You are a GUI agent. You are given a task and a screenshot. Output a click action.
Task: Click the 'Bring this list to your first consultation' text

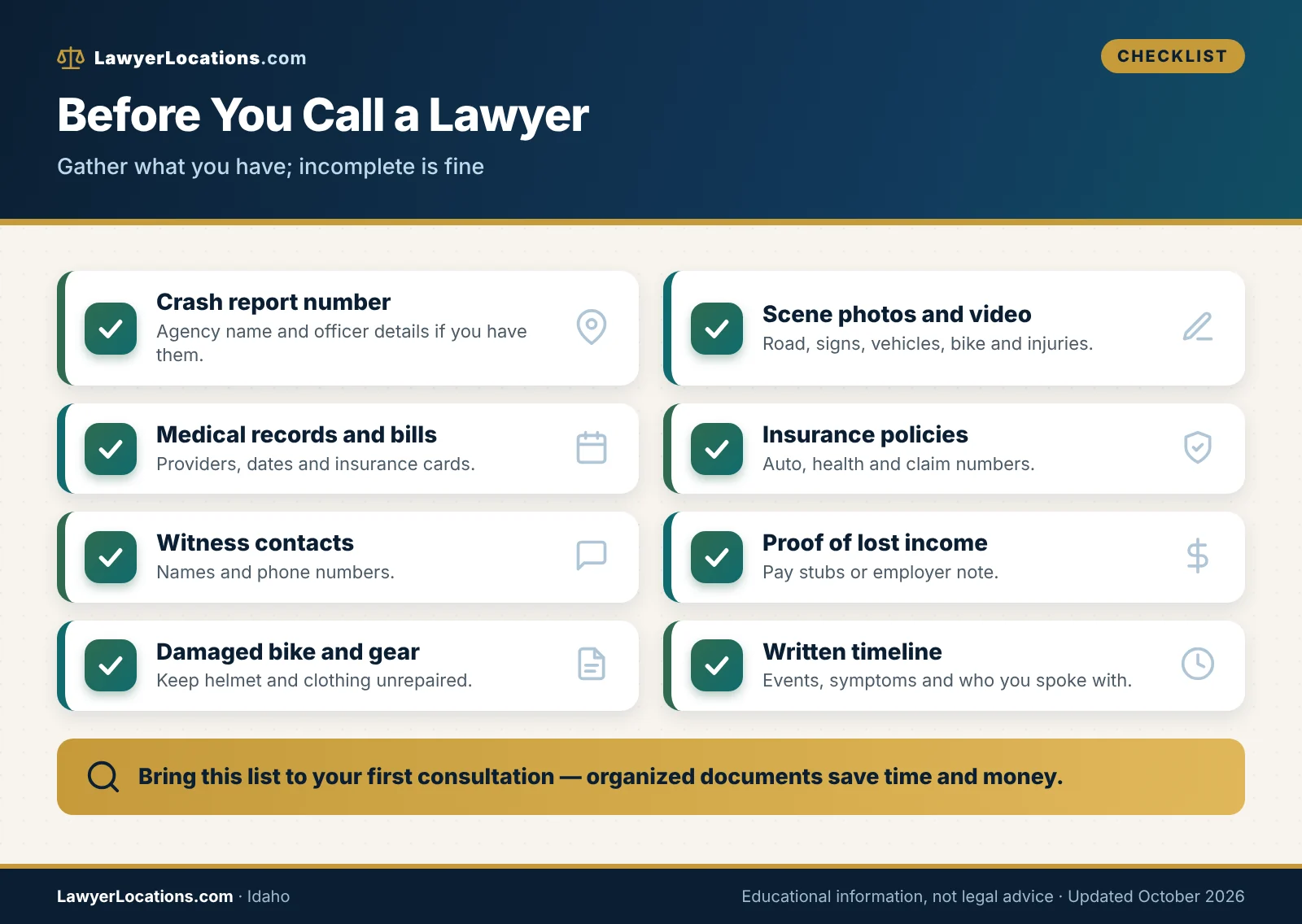pyautogui.click(x=346, y=777)
